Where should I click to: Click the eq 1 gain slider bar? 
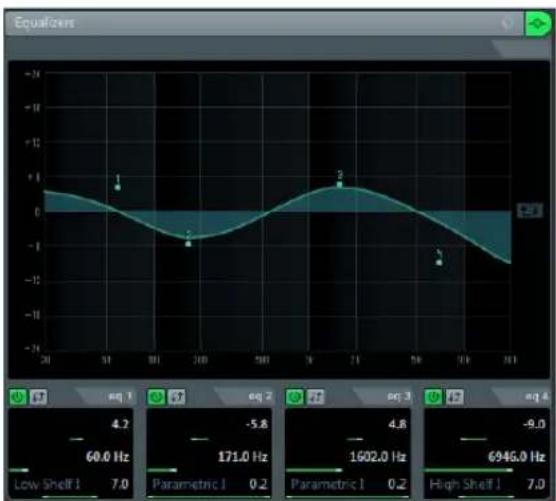click(77, 439)
